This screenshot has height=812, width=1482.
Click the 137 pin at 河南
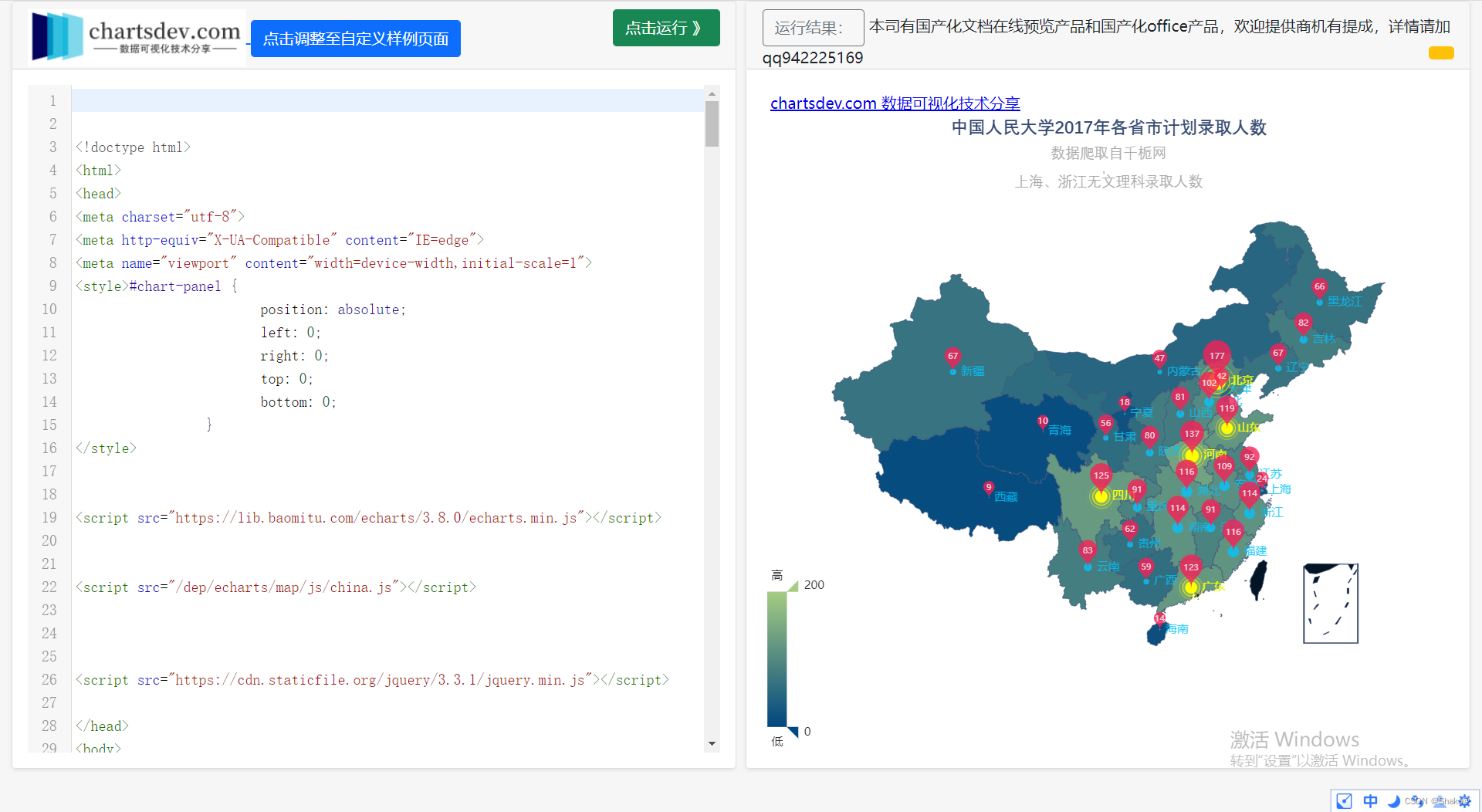(1193, 435)
